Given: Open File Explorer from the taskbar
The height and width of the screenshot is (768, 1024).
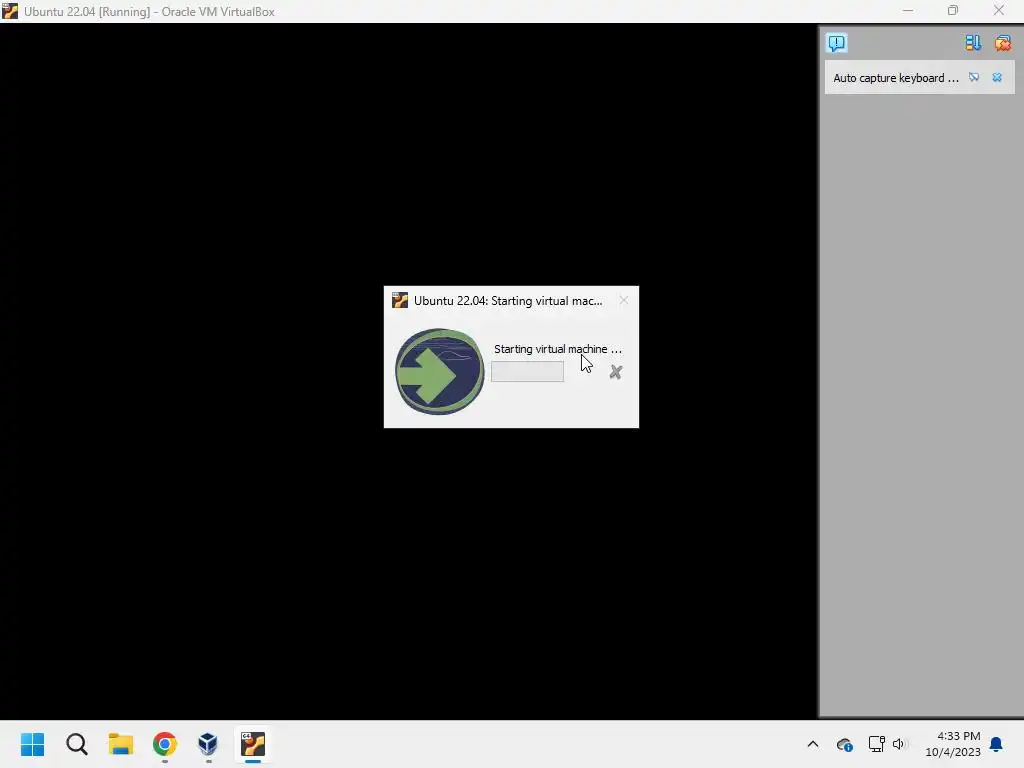Looking at the screenshot, I should (121, 744).
